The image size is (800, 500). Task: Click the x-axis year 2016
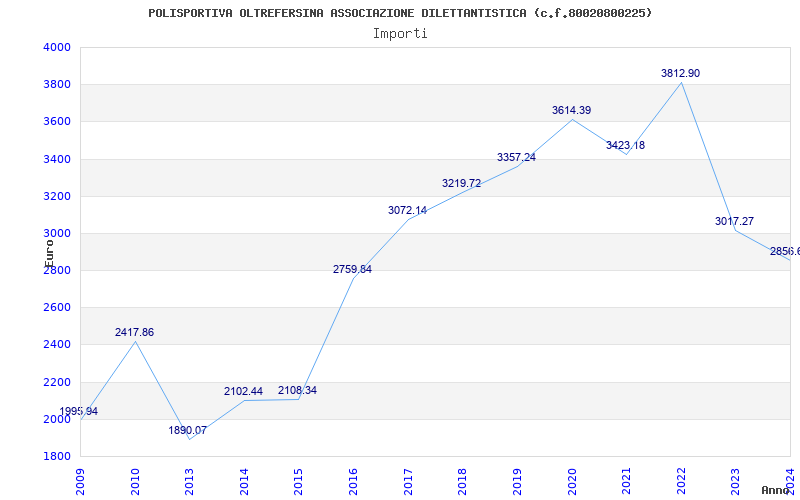353,481
